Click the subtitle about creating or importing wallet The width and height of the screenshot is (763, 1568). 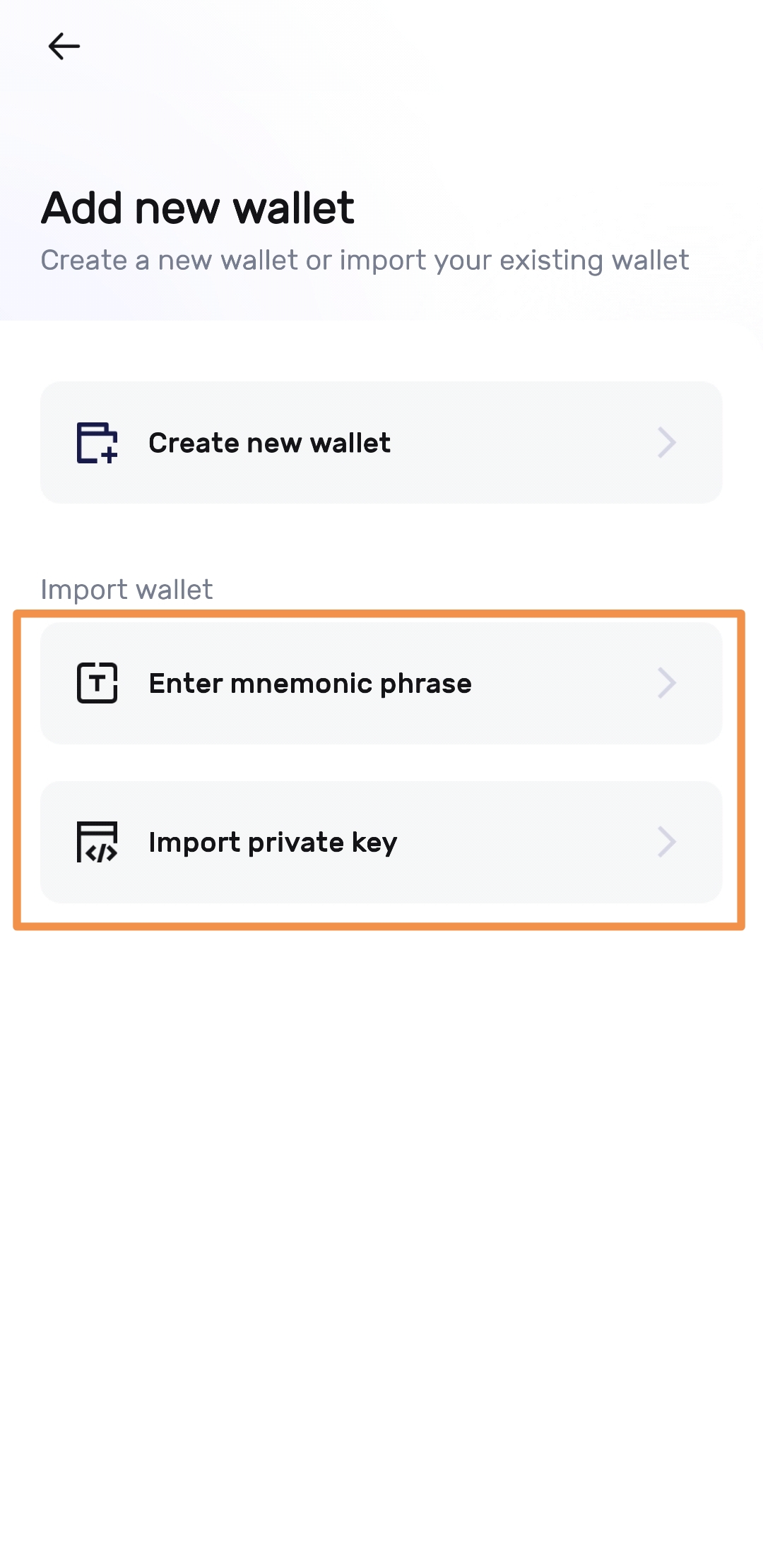[365, 261]
